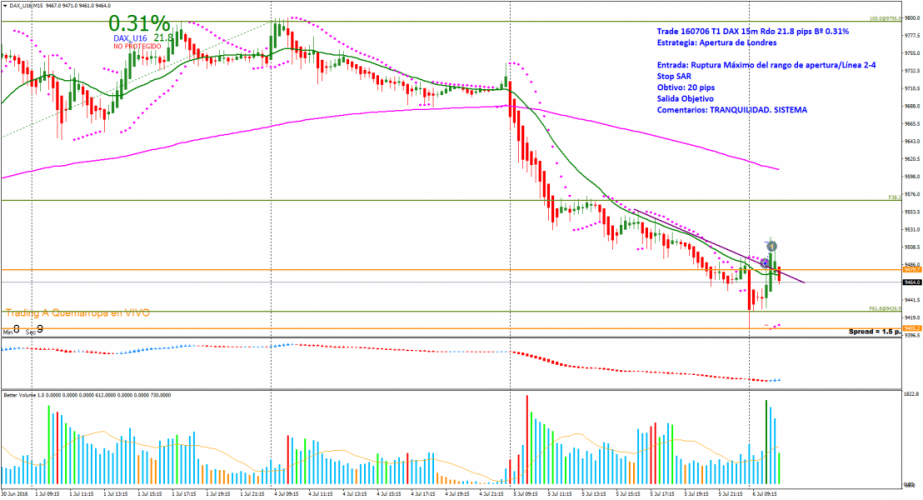
Task: Click the green 0.31% profit label
Action: tap(138, 22)
